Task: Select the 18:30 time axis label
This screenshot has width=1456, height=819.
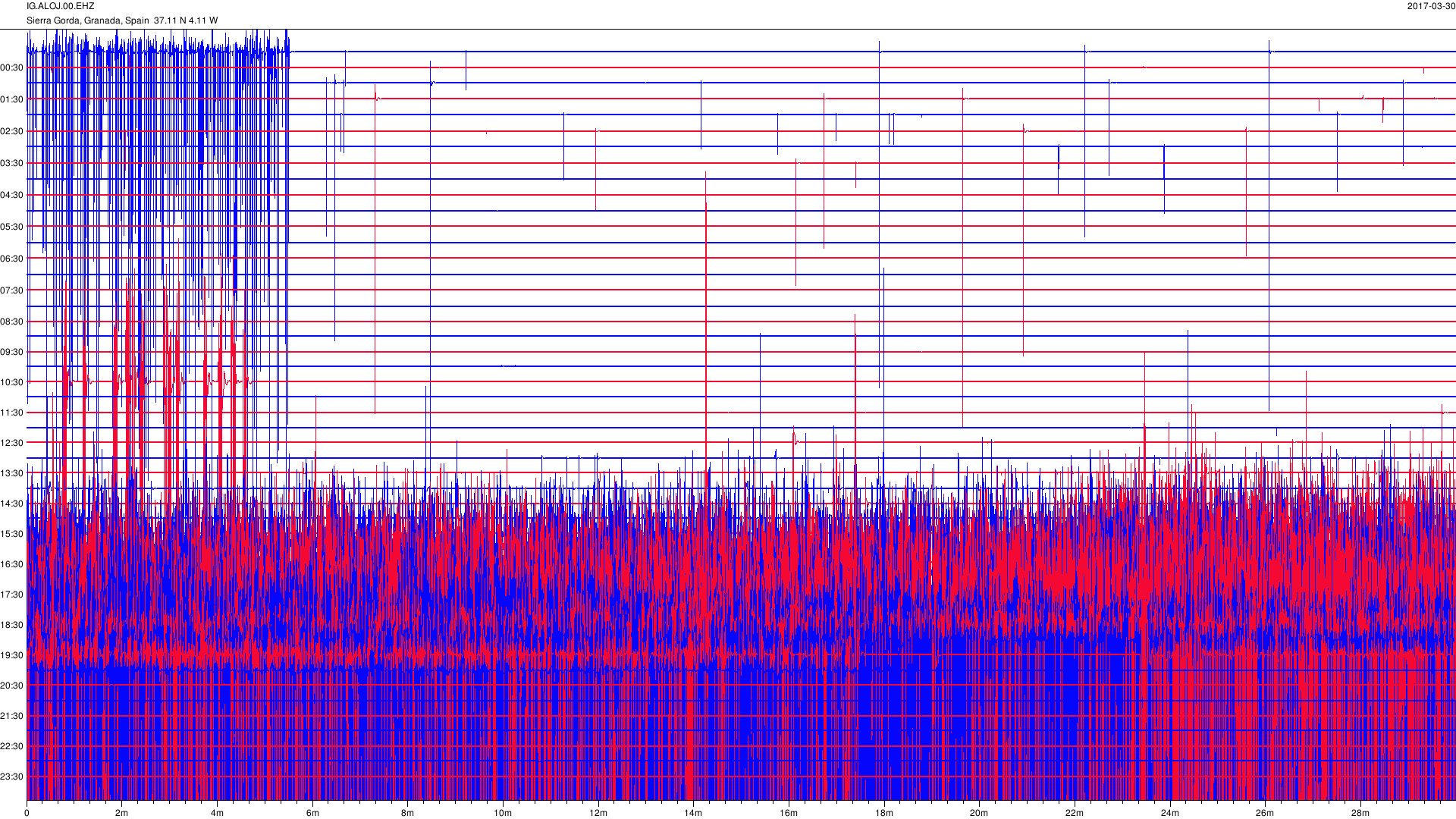Action: pyautogui.click(x=12, y=625)
